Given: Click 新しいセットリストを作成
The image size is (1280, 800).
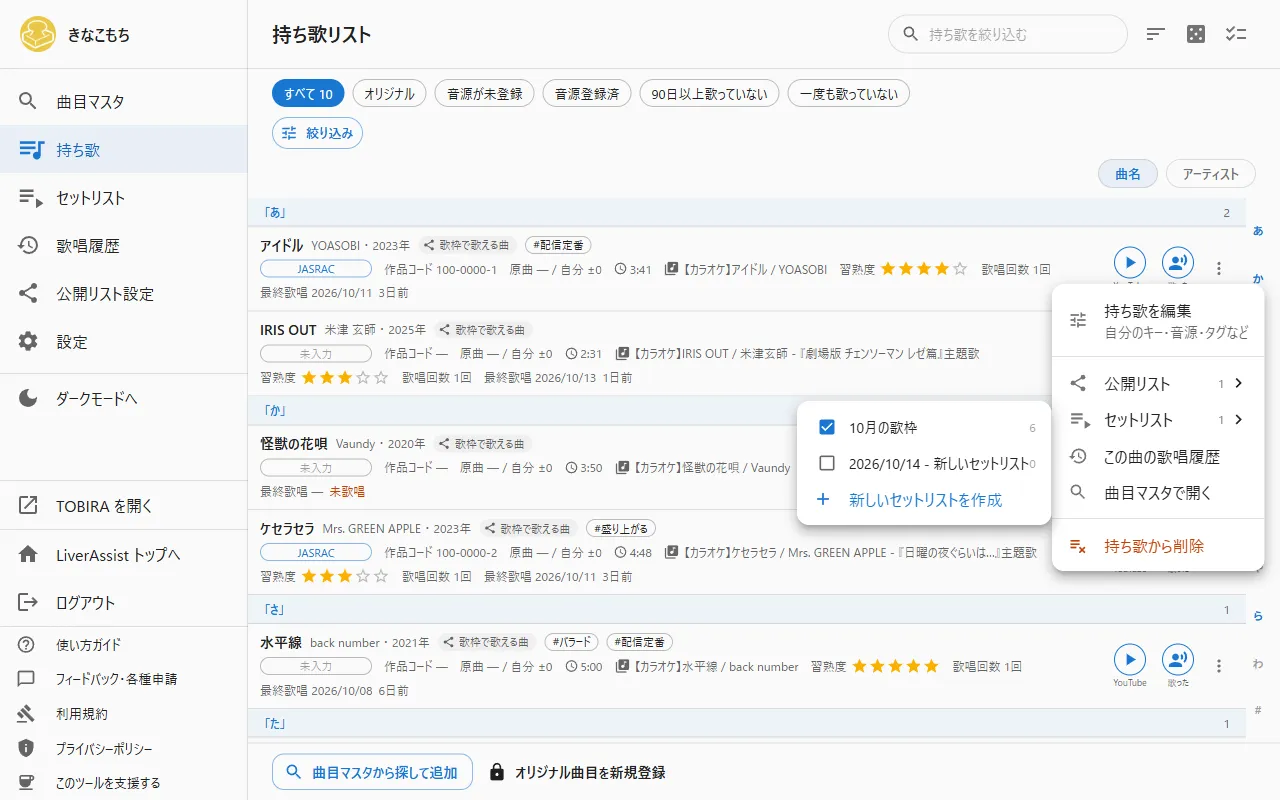Looking at the screenshot, I should (924, 499).
